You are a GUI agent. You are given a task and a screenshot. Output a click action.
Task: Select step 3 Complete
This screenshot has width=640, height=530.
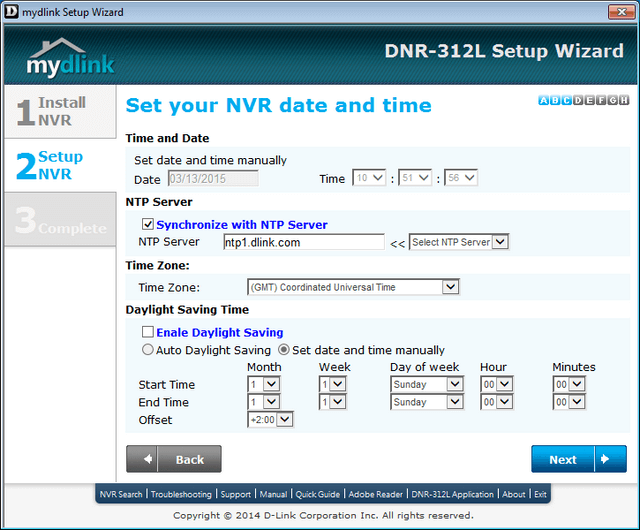60,220
